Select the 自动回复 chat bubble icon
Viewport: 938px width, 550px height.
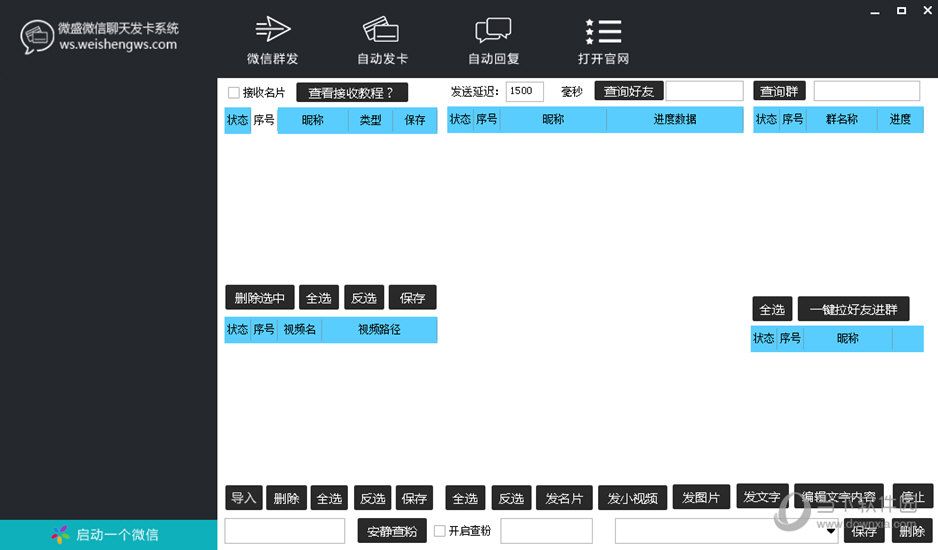click(493, 30)
